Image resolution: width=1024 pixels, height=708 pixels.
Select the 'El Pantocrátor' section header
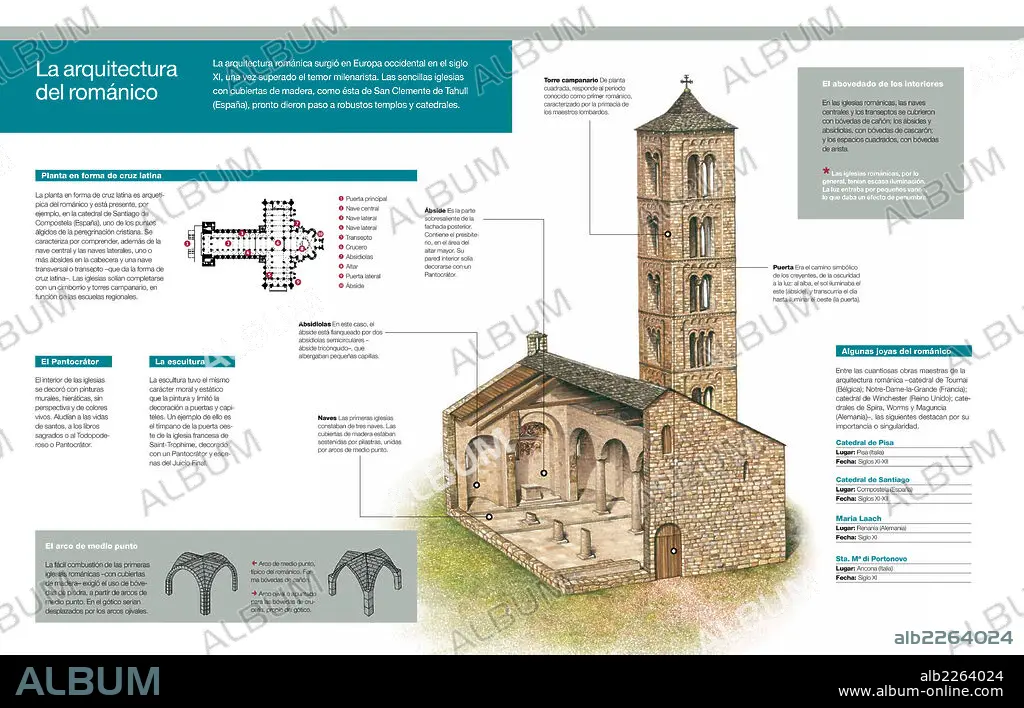point(73,361)
